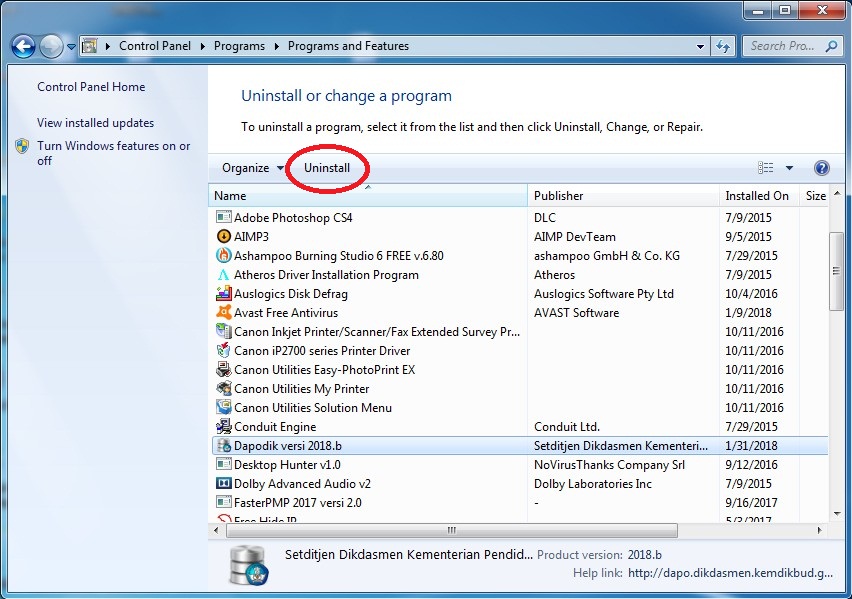Click the vertical scrollbar thumb
This screenshot has height=599, width=852.
836,271
